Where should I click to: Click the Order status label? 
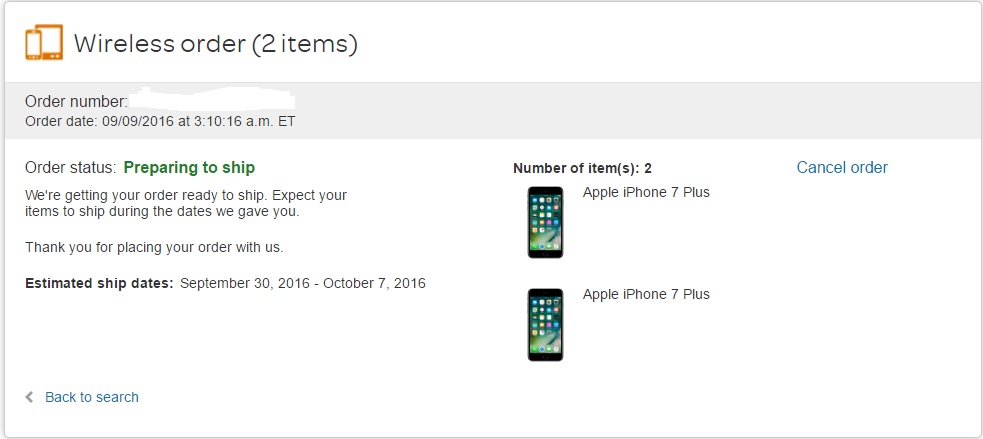(71, 167)
